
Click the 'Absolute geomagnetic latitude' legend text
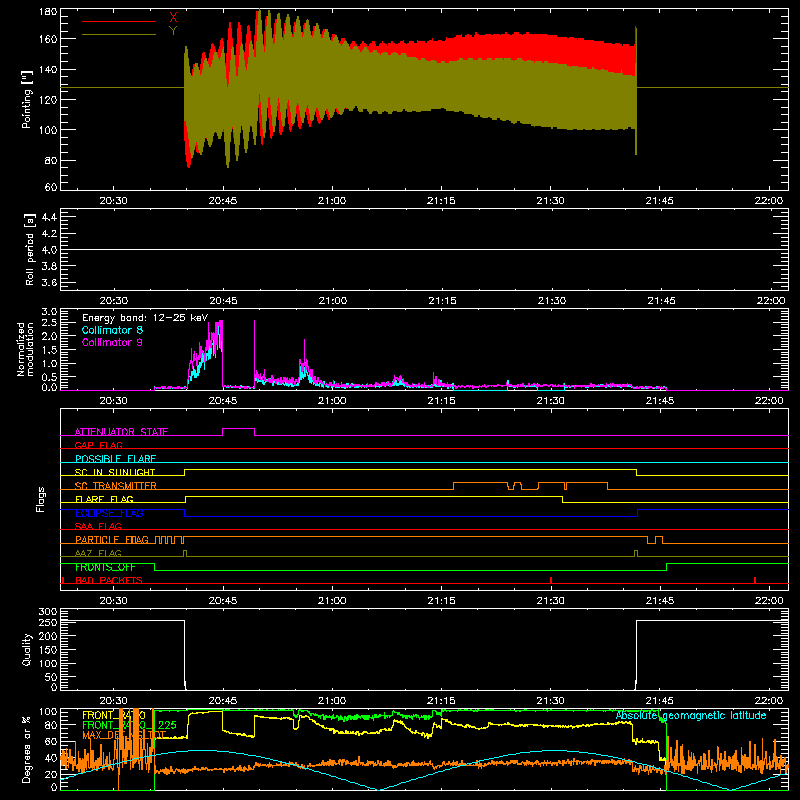691,715
